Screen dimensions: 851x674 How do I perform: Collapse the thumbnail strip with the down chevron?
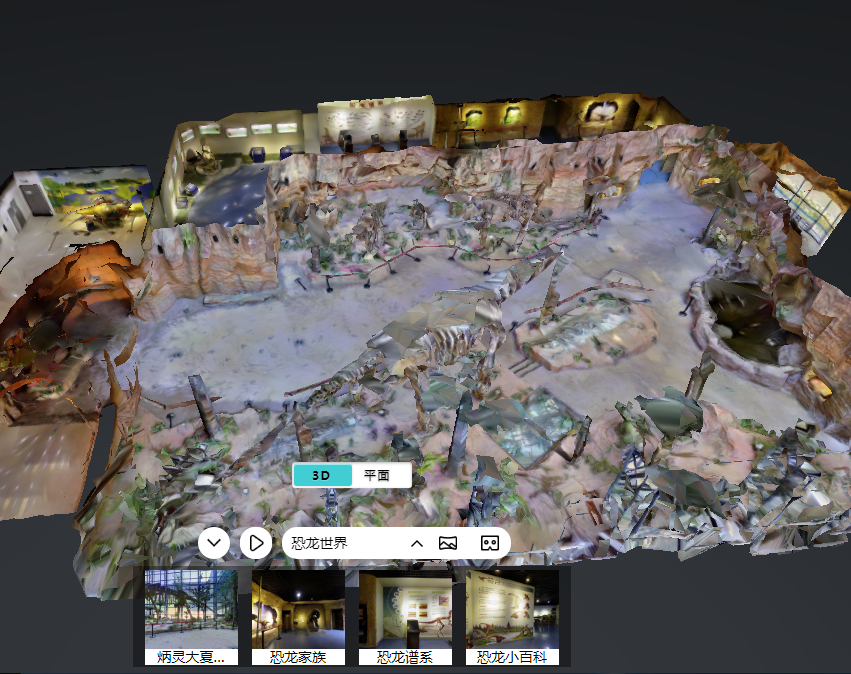point(214,543)
